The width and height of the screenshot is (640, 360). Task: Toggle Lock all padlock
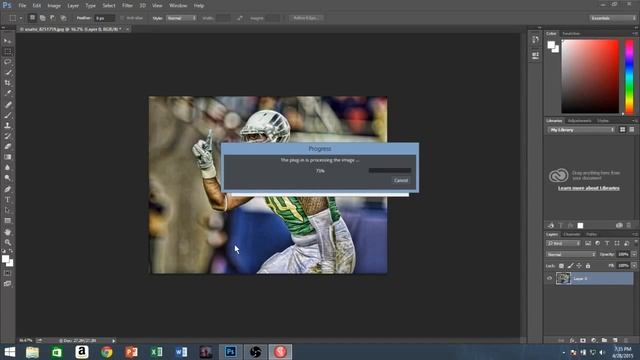588,266
